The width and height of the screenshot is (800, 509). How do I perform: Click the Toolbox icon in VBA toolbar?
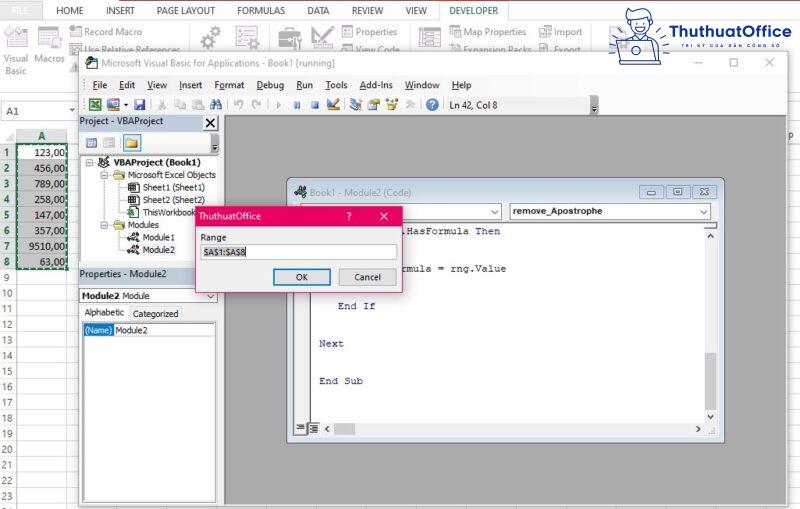tap(410, 105)
